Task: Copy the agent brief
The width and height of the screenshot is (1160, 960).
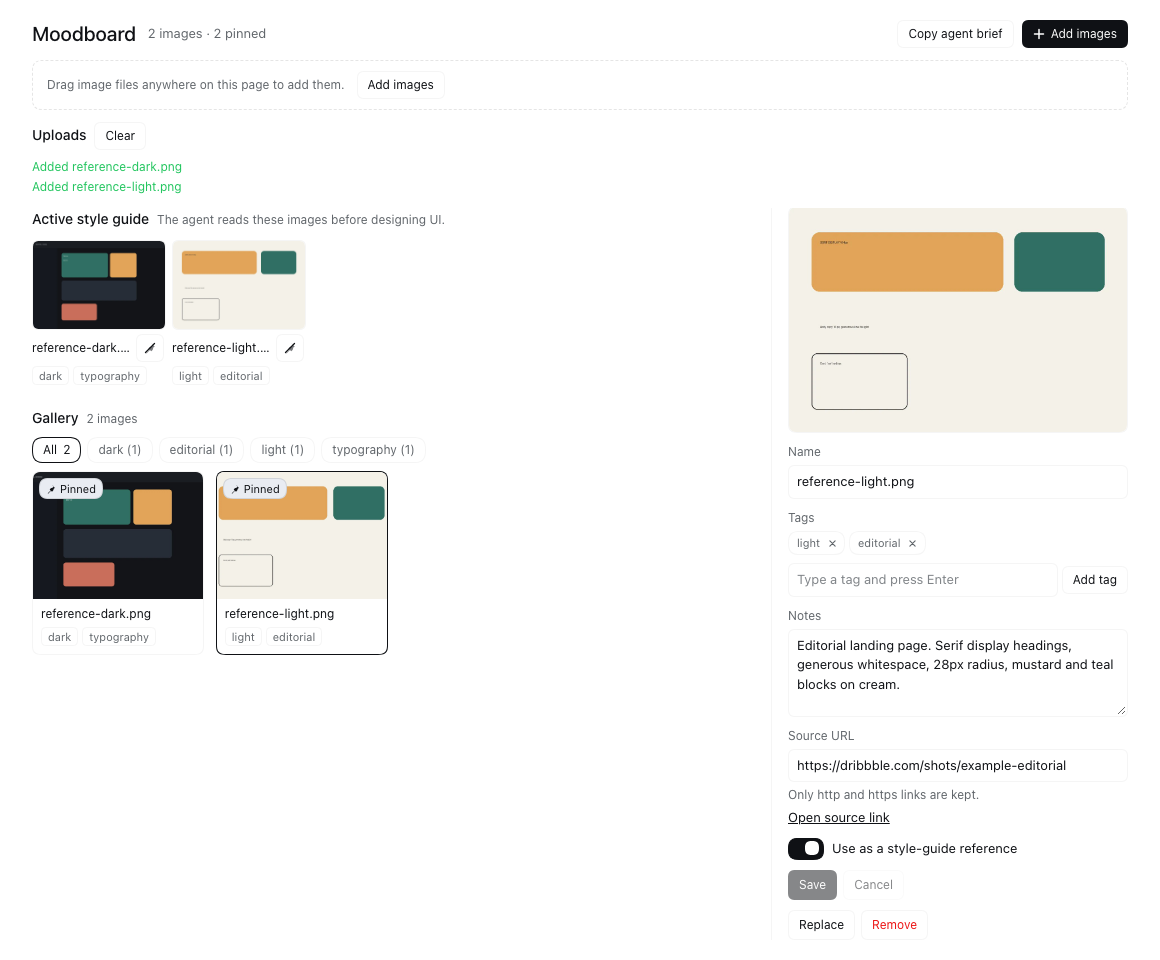Action: [955, 34]
